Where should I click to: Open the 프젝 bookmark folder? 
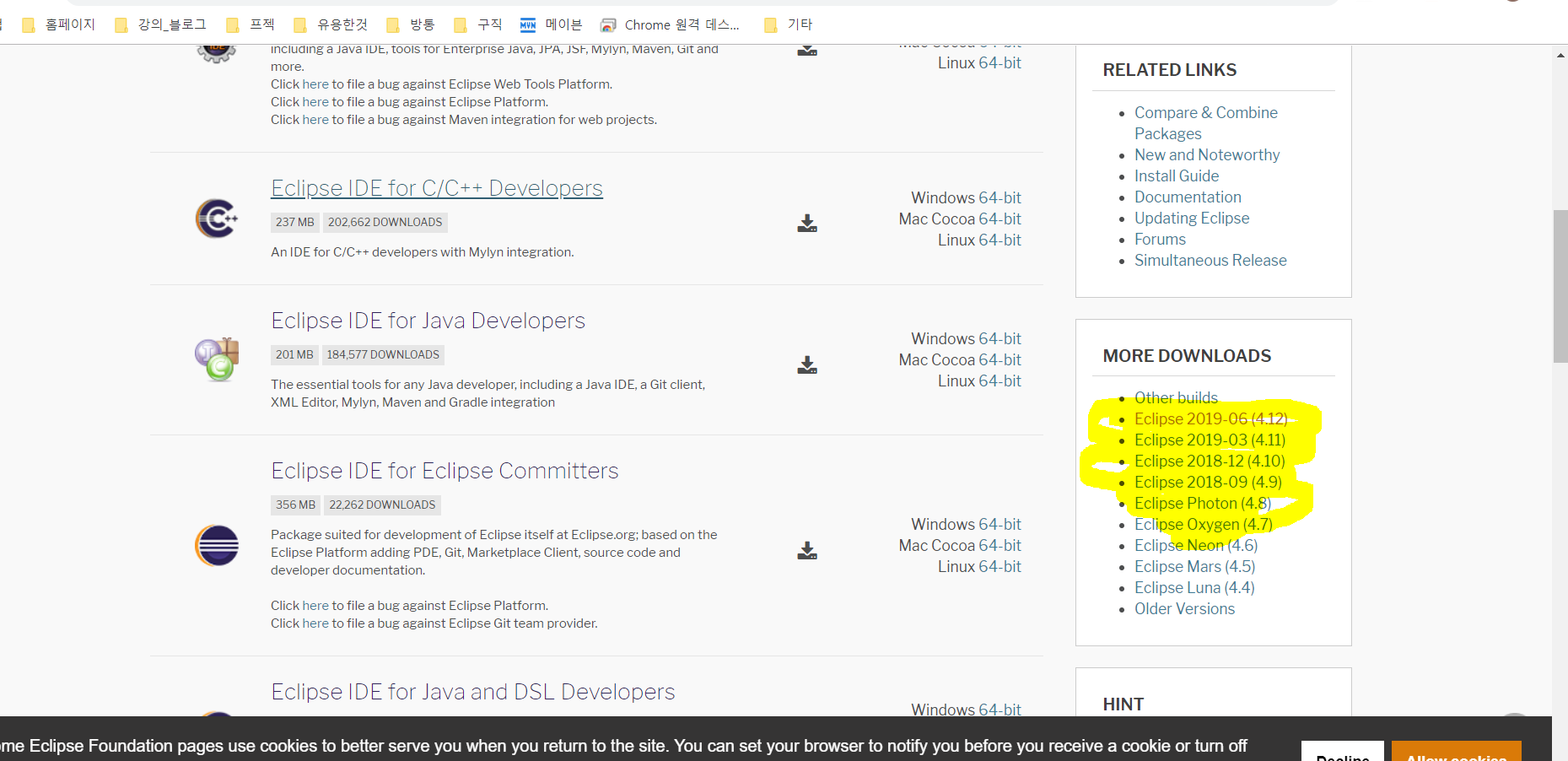click(x=251, y=24)
